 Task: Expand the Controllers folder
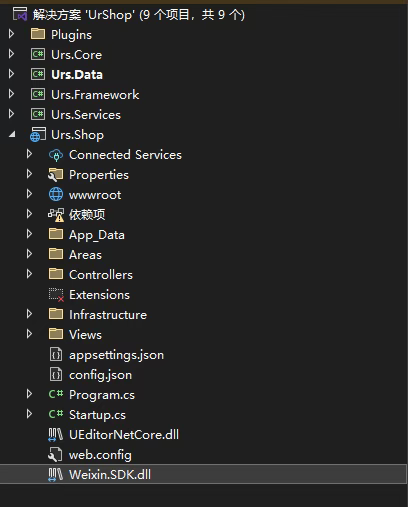pyautogui.click(x=29, y=274)
